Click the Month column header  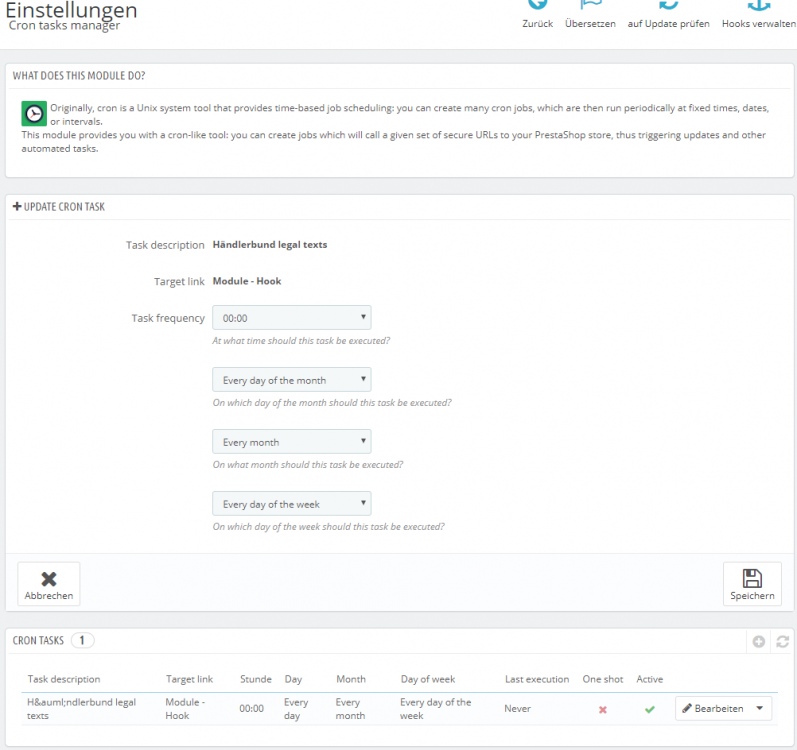[x=351, y=679]
